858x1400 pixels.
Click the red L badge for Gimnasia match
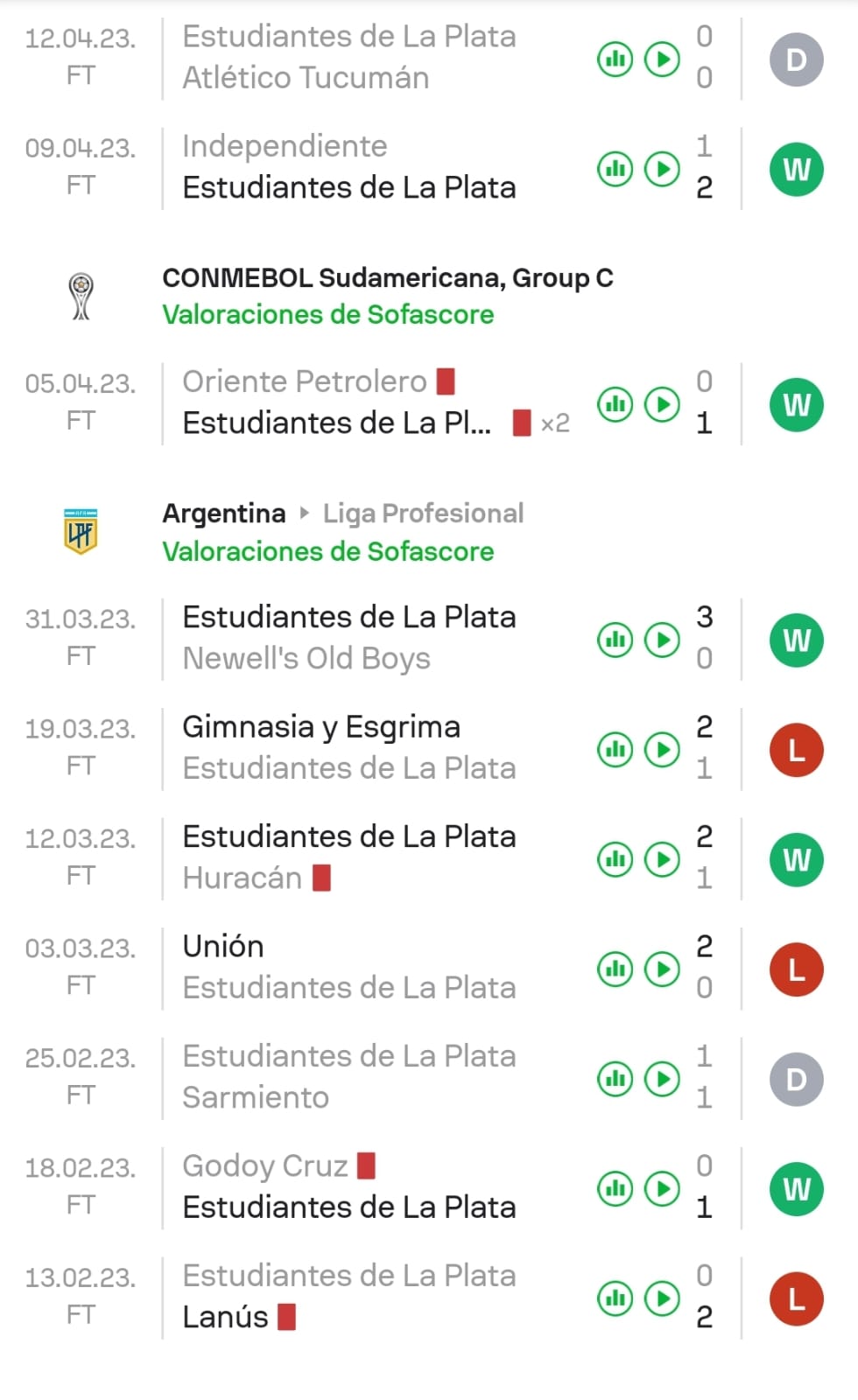coord(796,750)
